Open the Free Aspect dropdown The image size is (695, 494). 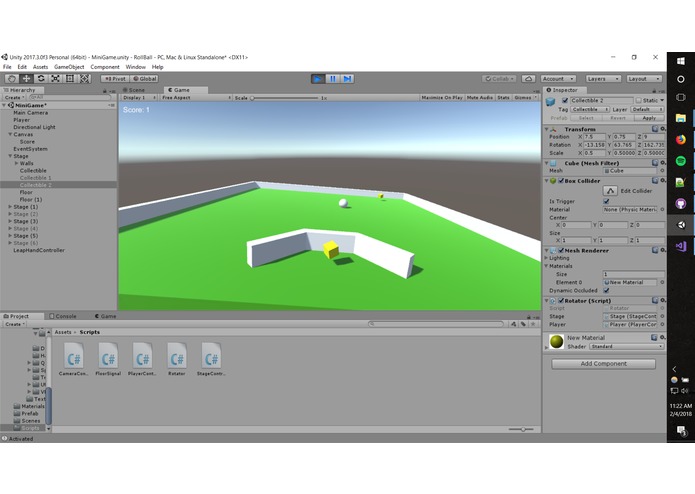point(195,97)
